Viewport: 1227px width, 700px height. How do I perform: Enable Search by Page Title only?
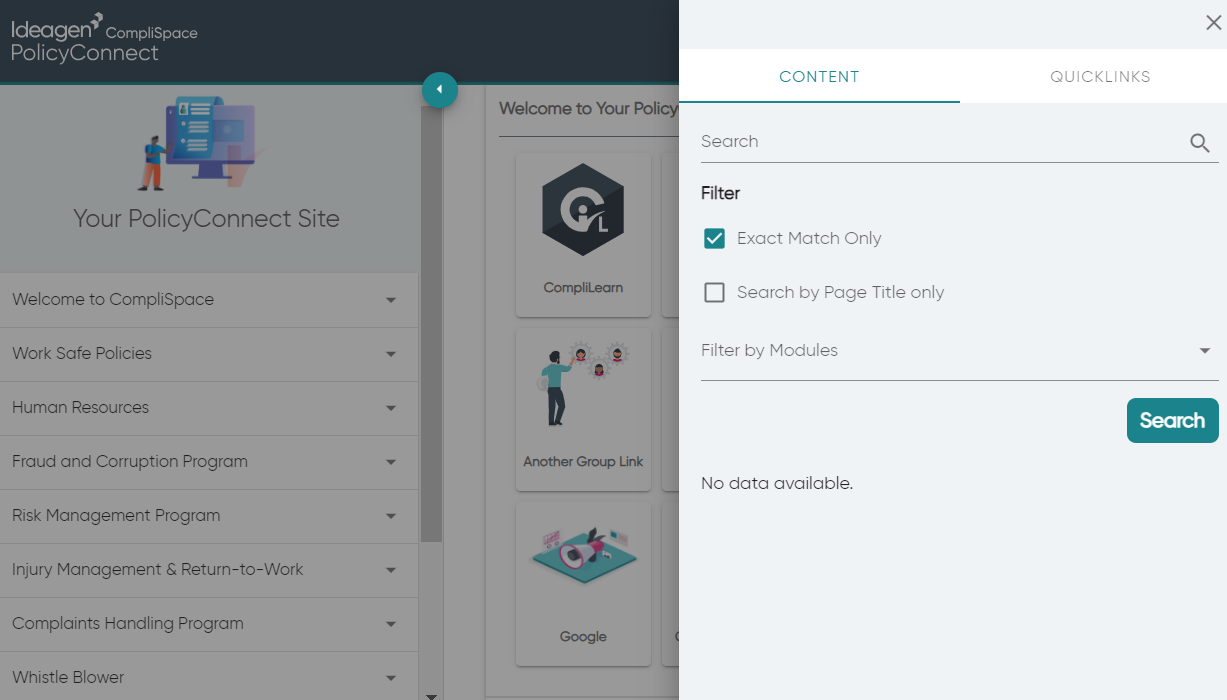[714, 292]
